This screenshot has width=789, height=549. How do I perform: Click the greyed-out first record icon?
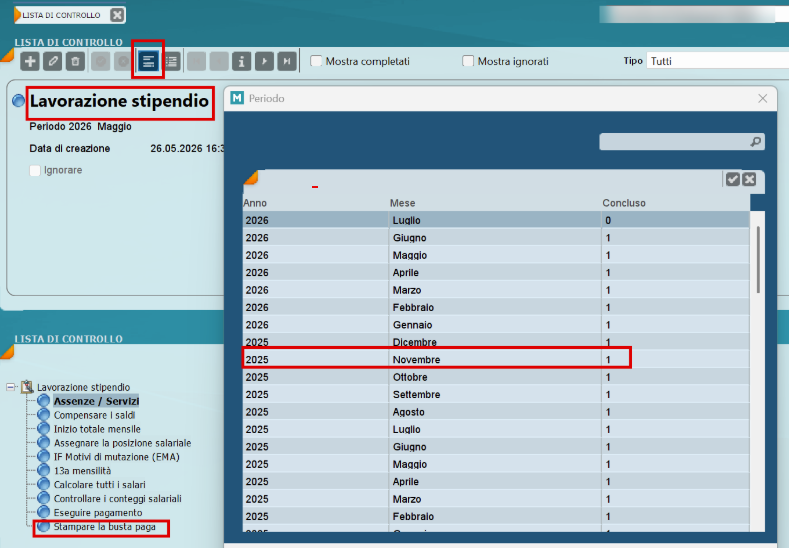coord(197,61)
